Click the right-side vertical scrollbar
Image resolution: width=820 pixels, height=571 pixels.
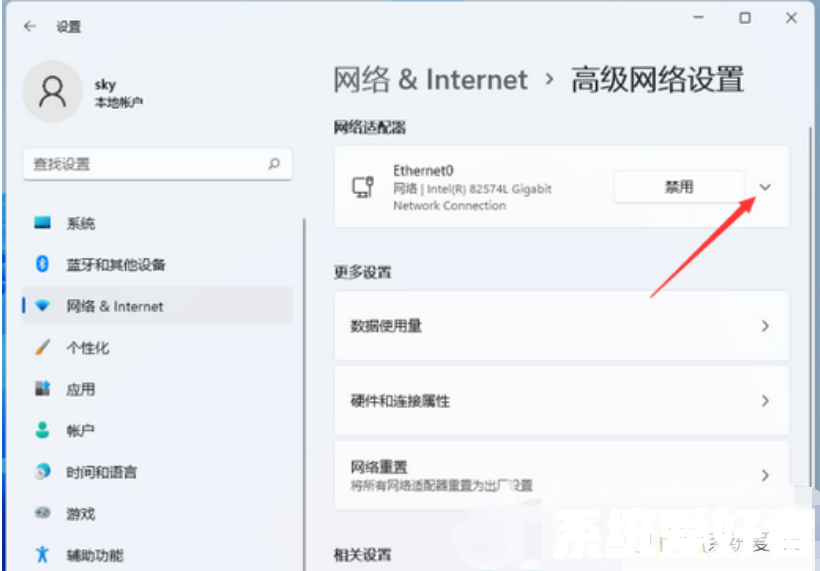[808, 300]
